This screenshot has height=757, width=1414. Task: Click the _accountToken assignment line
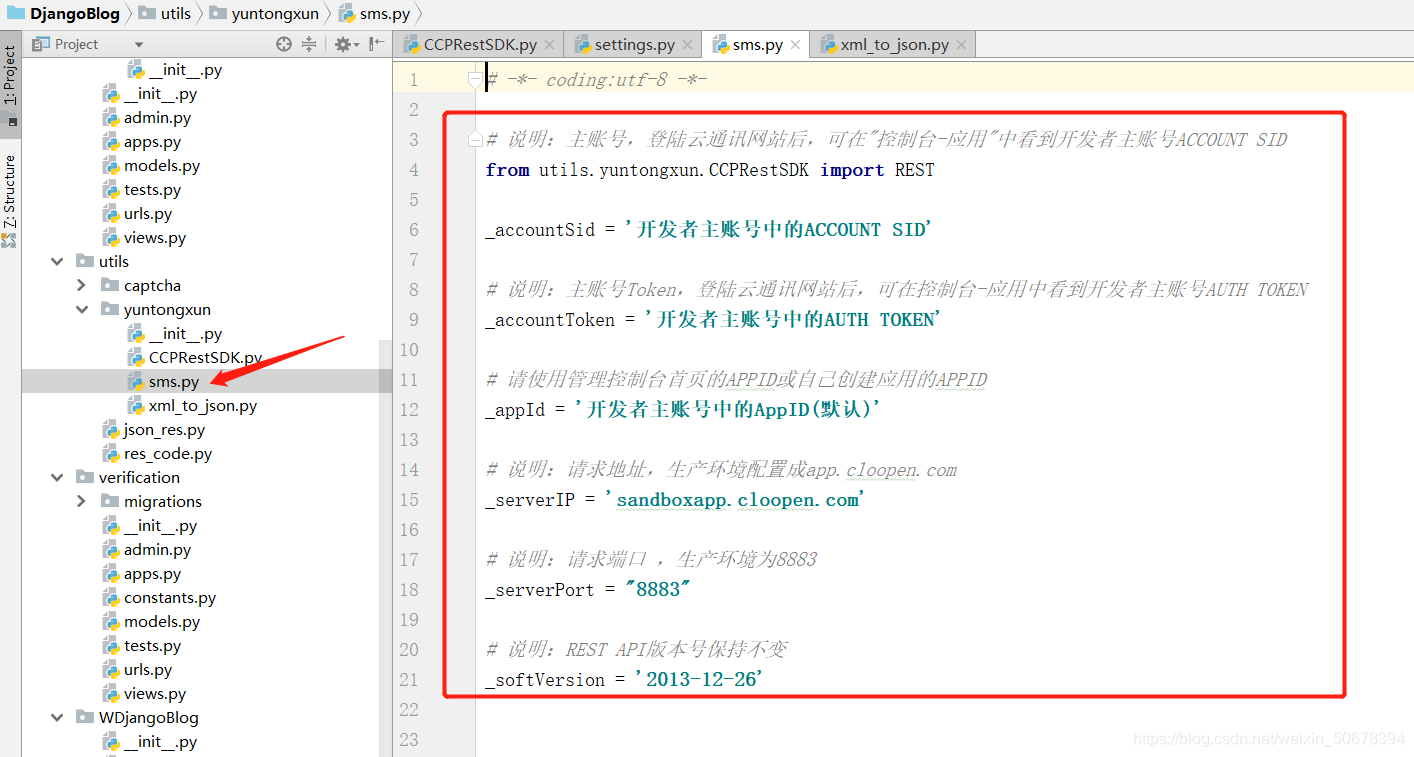(713, 320)
